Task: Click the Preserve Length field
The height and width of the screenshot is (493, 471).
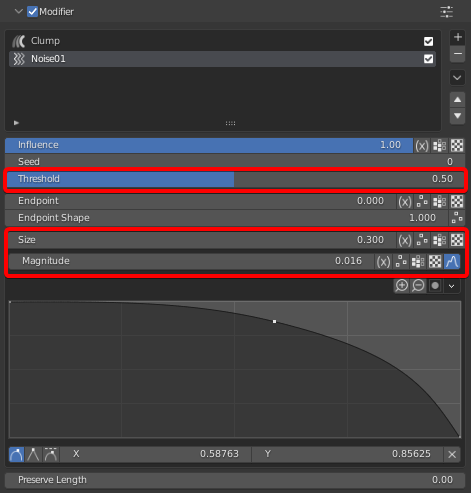Action: [235, 480]
